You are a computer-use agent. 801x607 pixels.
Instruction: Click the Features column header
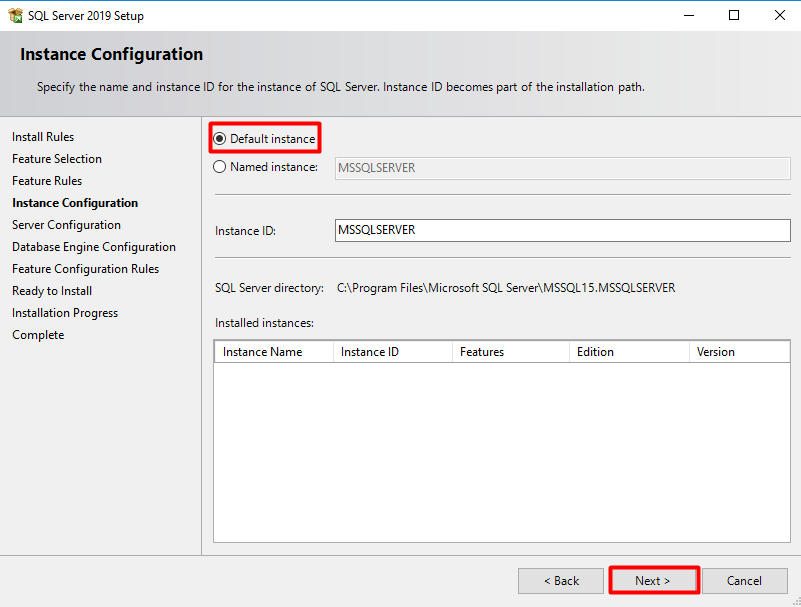(x=511, y=352)
